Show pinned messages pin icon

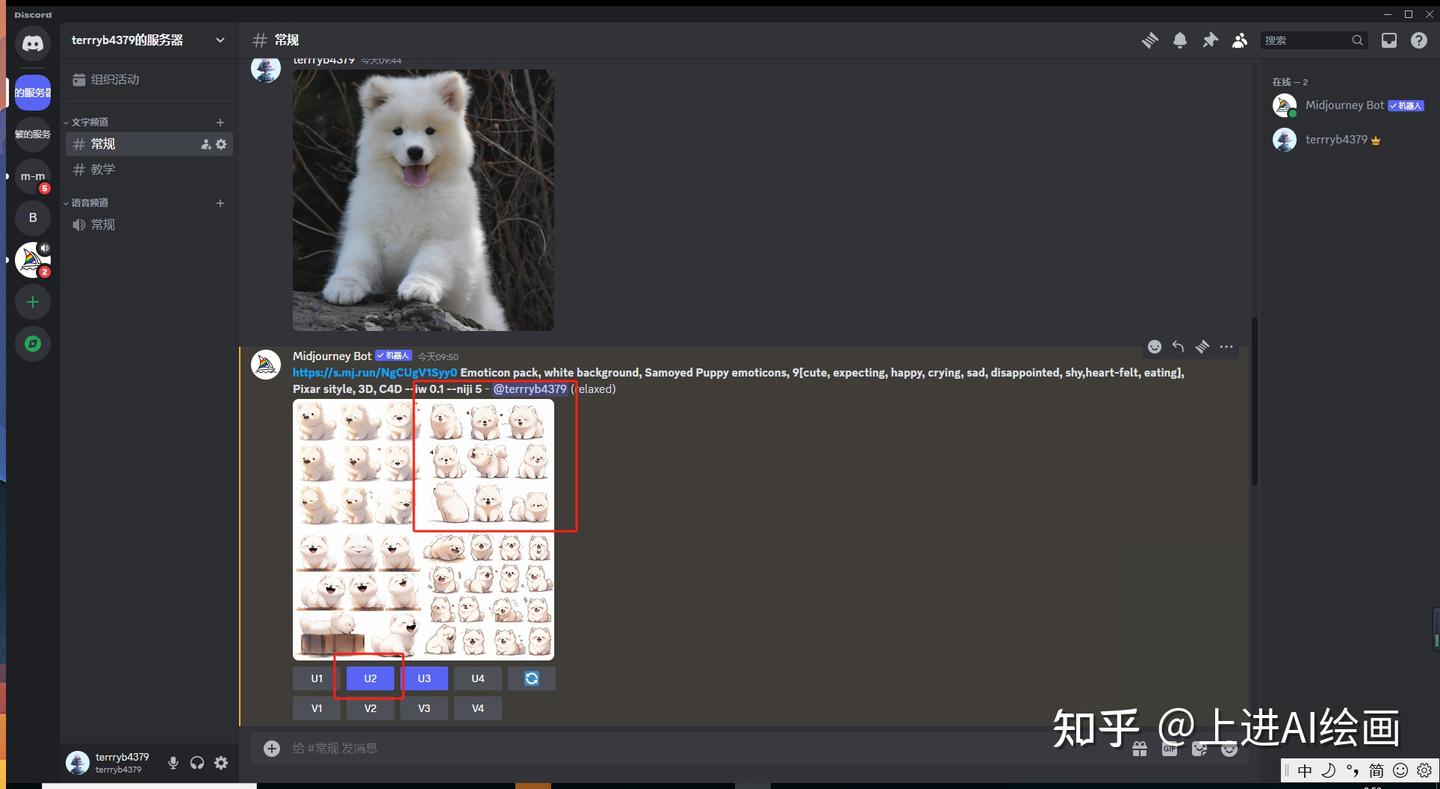(x=1210, y=40)
